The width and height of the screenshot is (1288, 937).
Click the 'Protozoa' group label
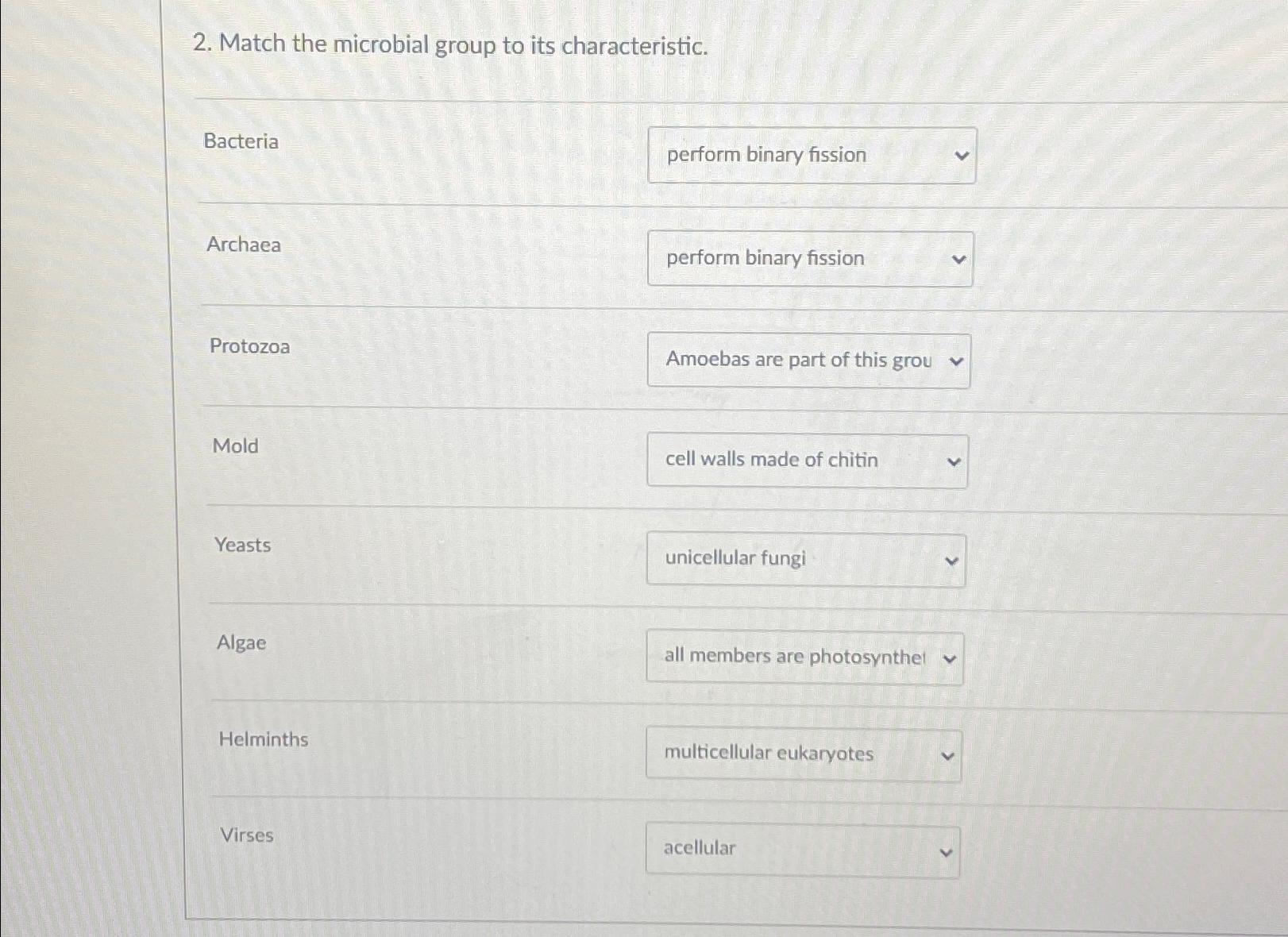pos(249,347)
